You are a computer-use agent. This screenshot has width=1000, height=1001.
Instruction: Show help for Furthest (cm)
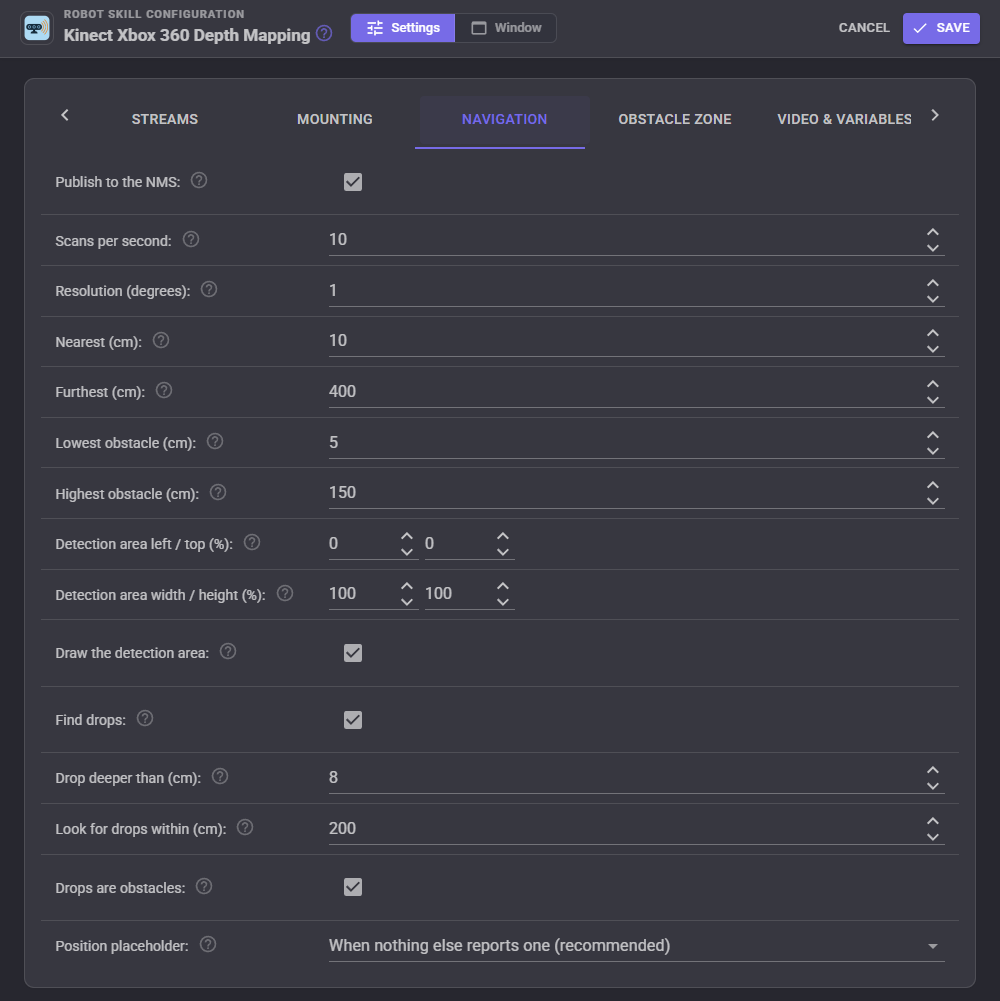[164, 390]
